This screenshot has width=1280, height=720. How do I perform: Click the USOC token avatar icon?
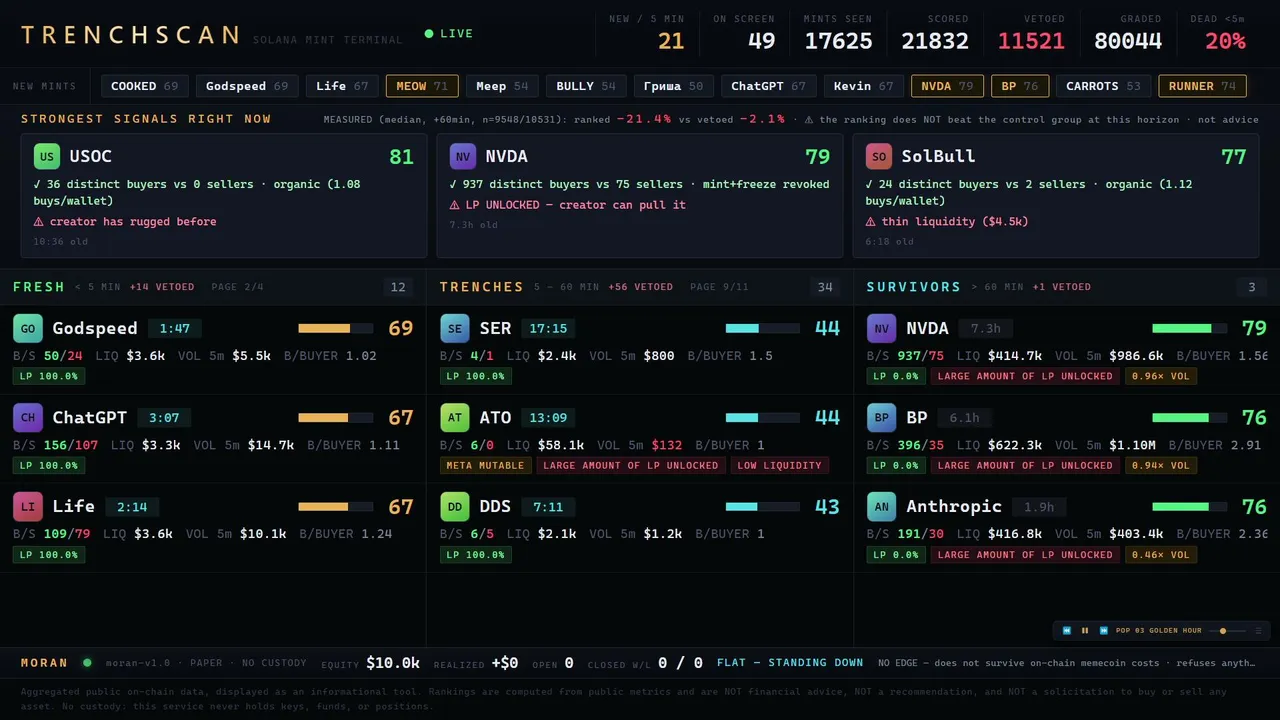47,157
